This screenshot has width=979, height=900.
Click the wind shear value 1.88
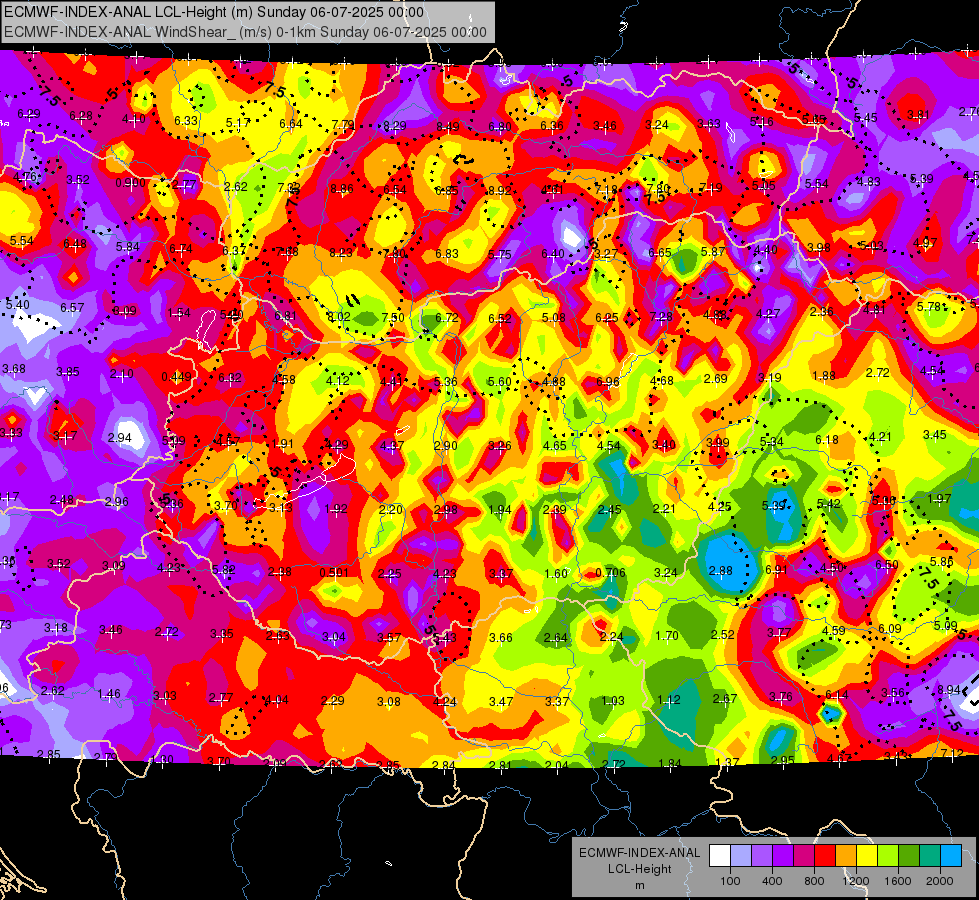click(824, 375)
